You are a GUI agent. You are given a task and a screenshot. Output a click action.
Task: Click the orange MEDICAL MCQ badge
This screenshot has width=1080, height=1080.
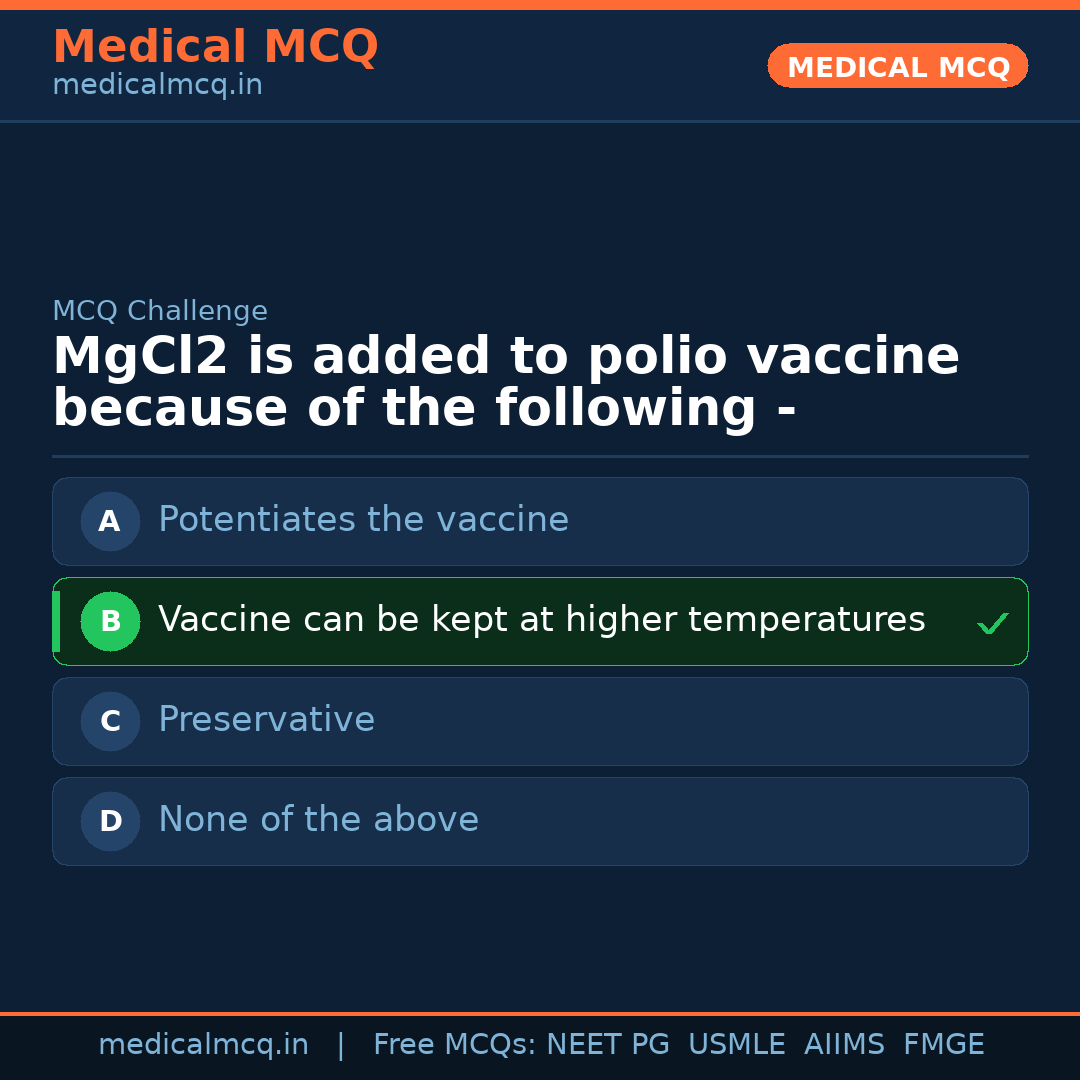point(897,67)
